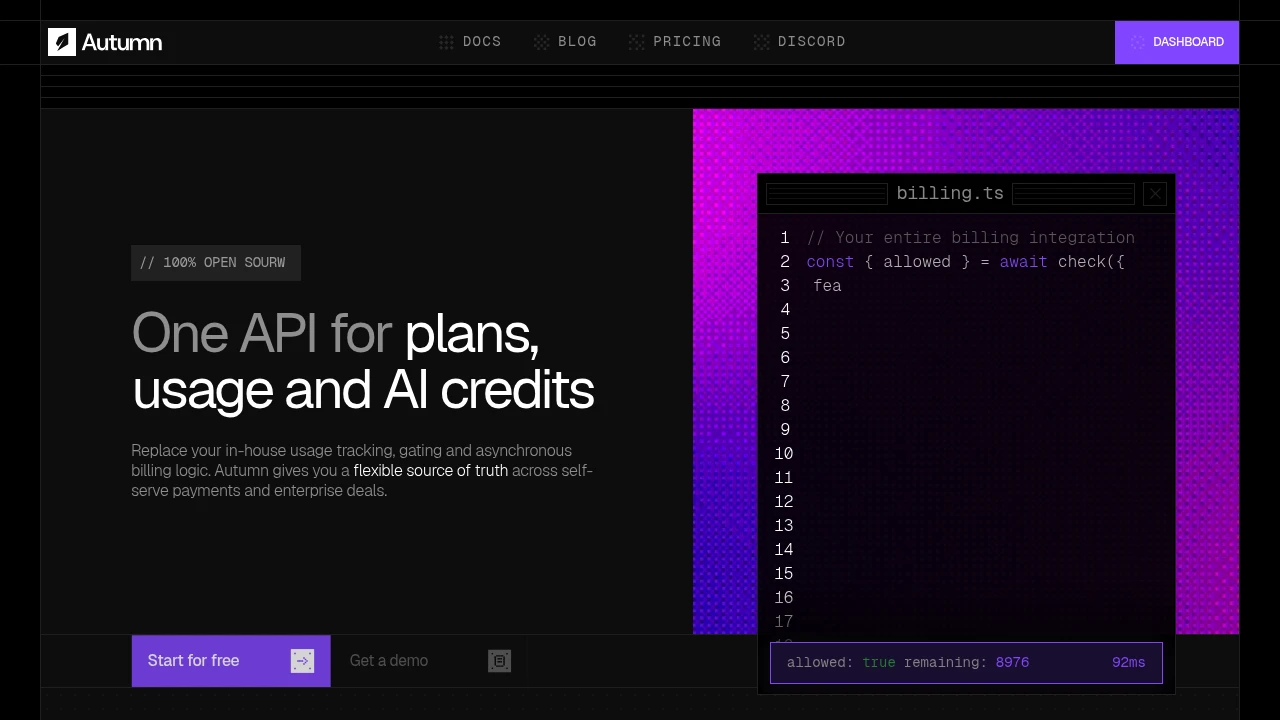Click the billing.ts file title
This screenshot has height=720, width=1280.
pyautogui.click(x=950, y=194)
